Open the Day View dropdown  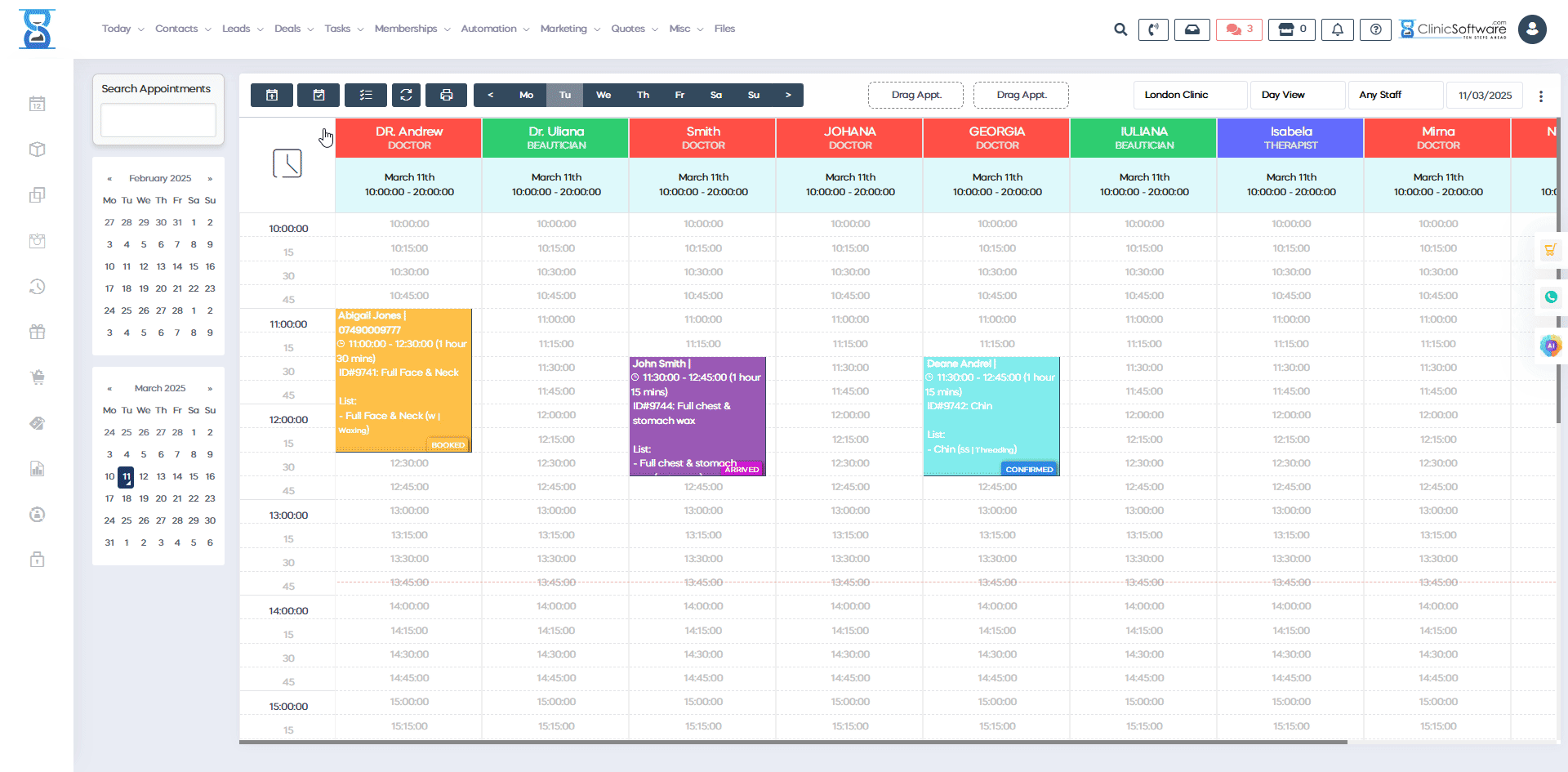coord(1297,95)
